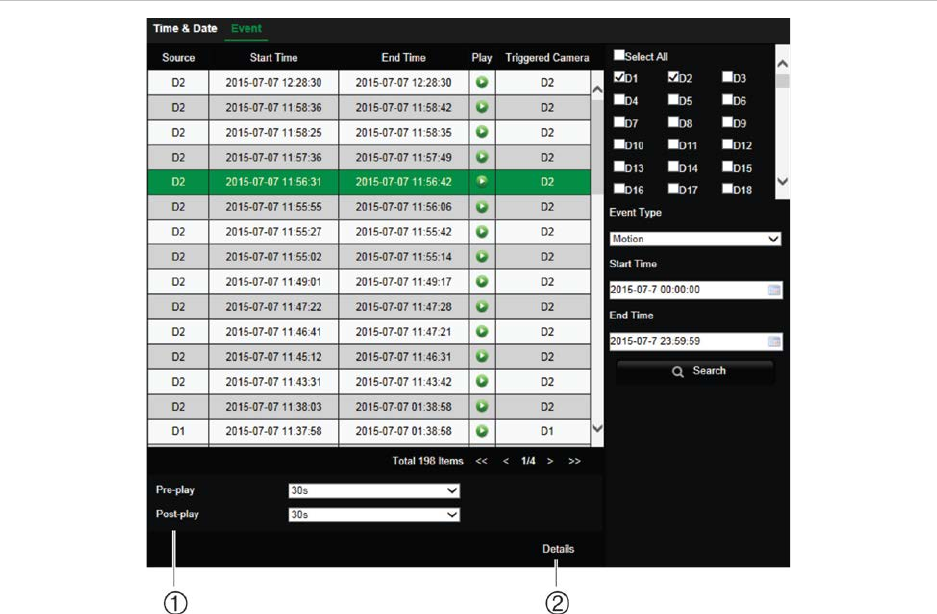Play the event starting 11:45:12
The width and height of the screenshot is (937, 614).
(x=482, y=356)
